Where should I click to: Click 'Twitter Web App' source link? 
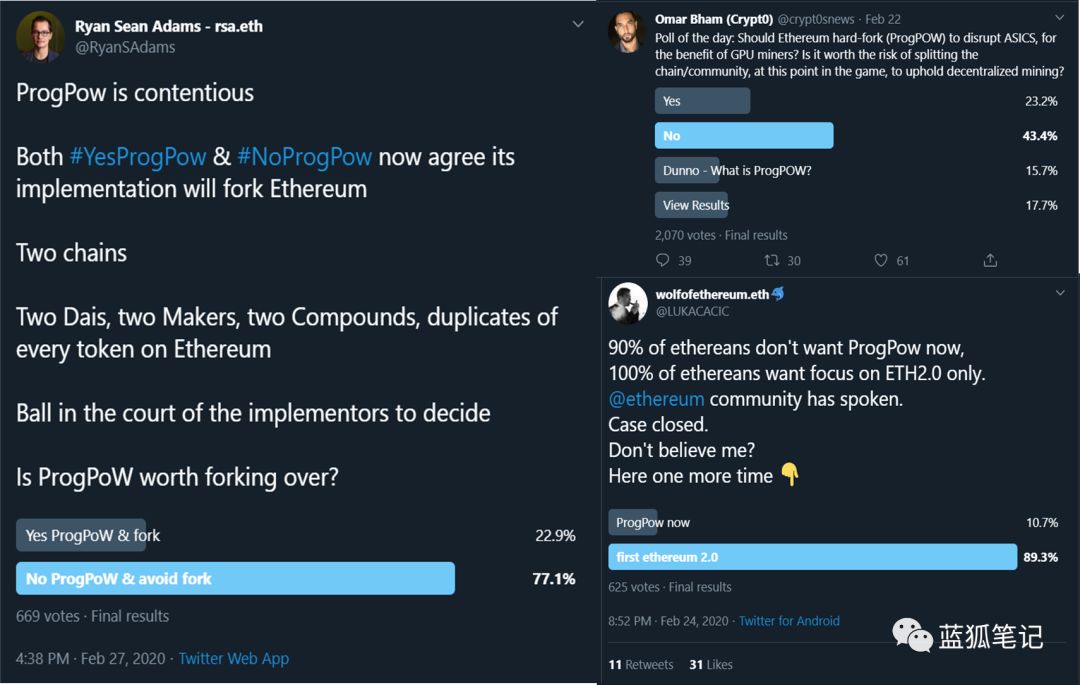(x=234, y=658)
